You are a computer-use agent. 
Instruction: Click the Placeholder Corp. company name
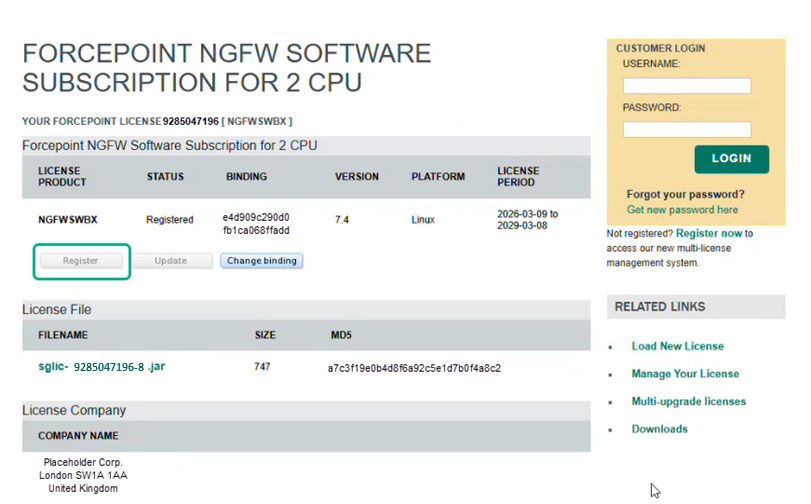(83, 462)
